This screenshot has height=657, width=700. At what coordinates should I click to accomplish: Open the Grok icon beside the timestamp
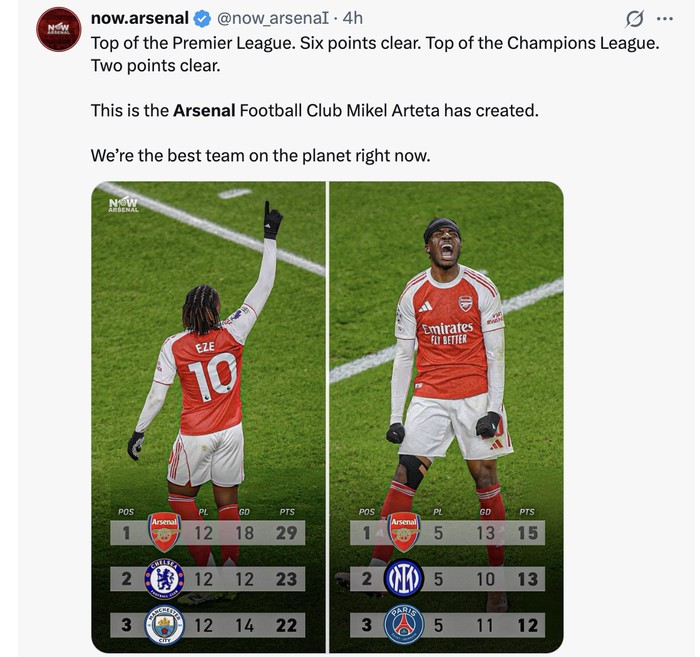tap(634, 19)
